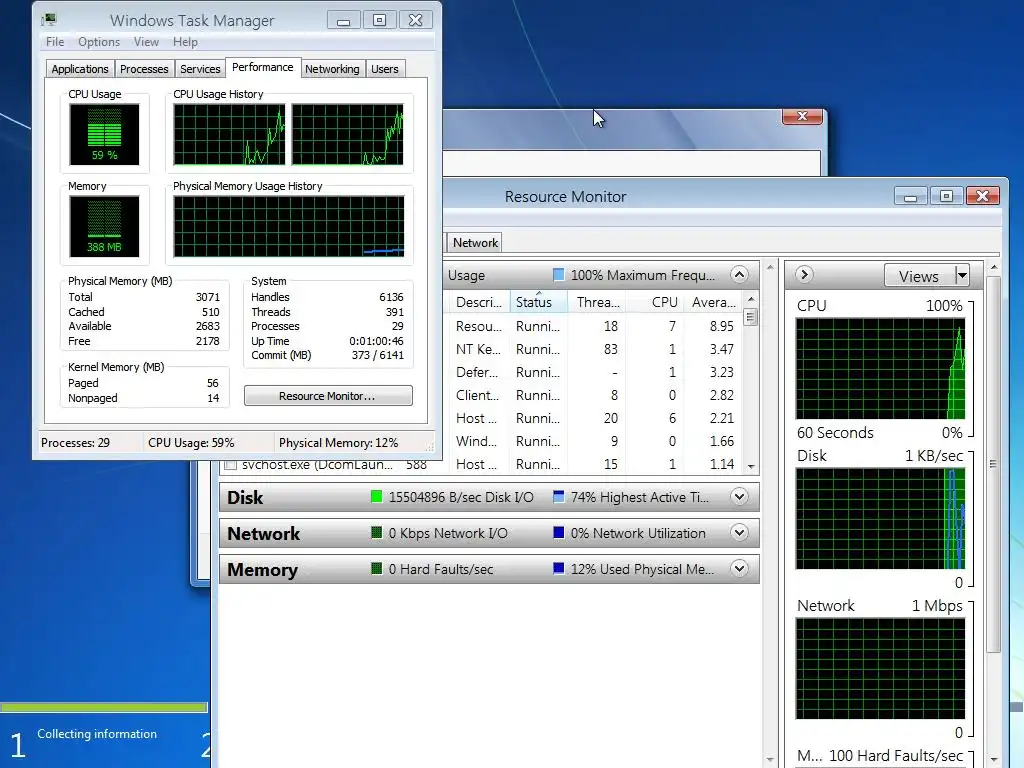Sort by the Avera... column header
Image resolution: width=1024 pixels, height=768 pixels.
713,302
